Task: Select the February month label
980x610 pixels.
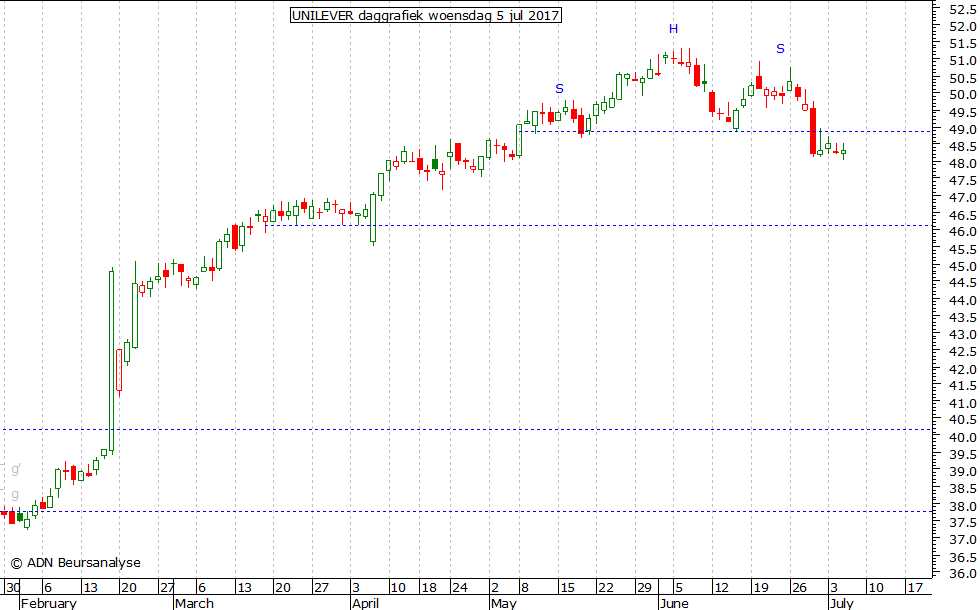Action: point(49,603)
